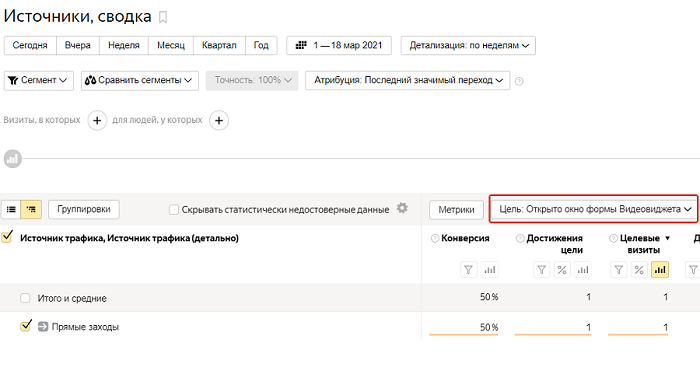The width and height of the screenshot is (700, 371).
Task: Open the Метрики button
Action: click(456, 210)
